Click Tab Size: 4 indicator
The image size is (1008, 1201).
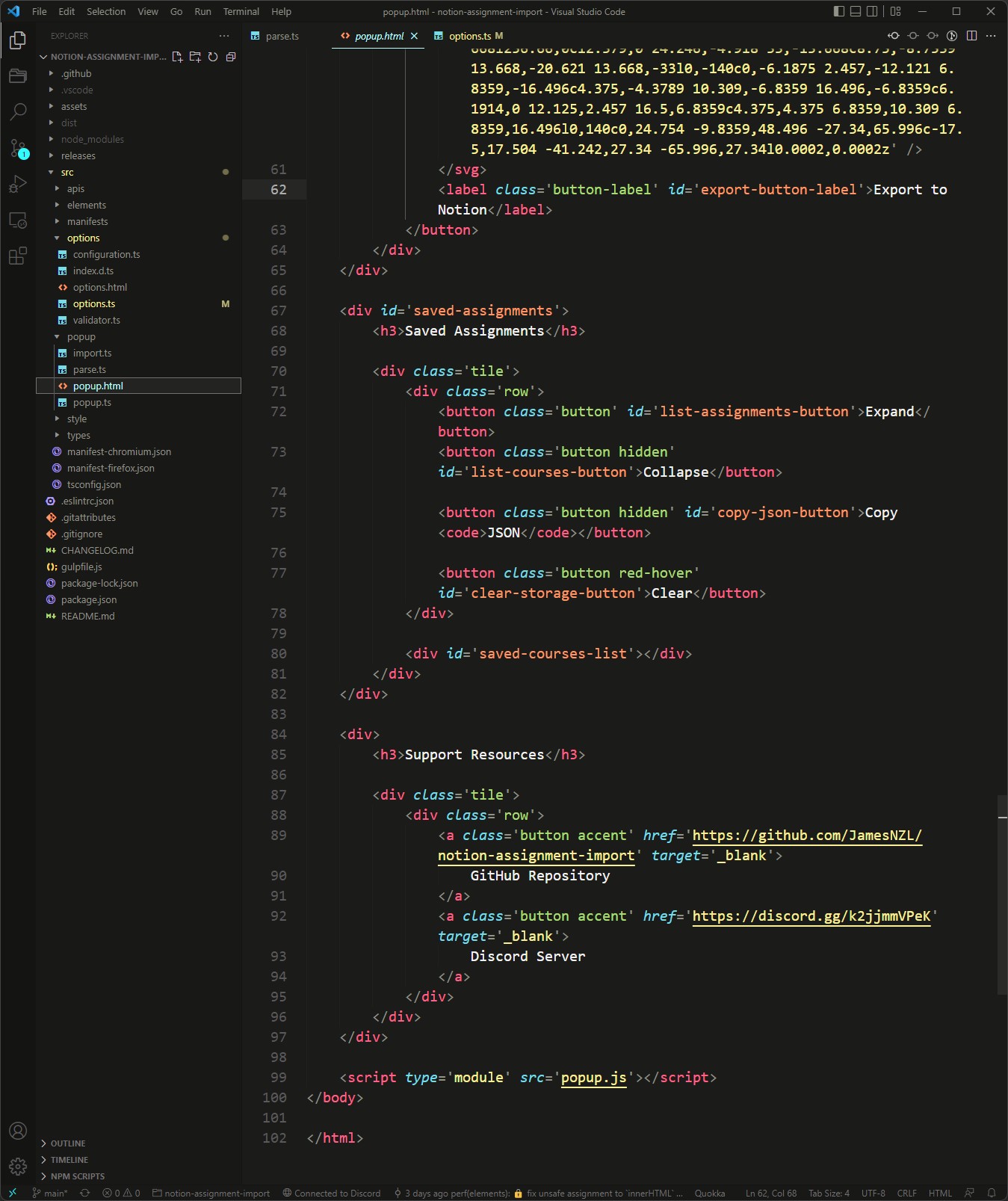click(829, 1193)
